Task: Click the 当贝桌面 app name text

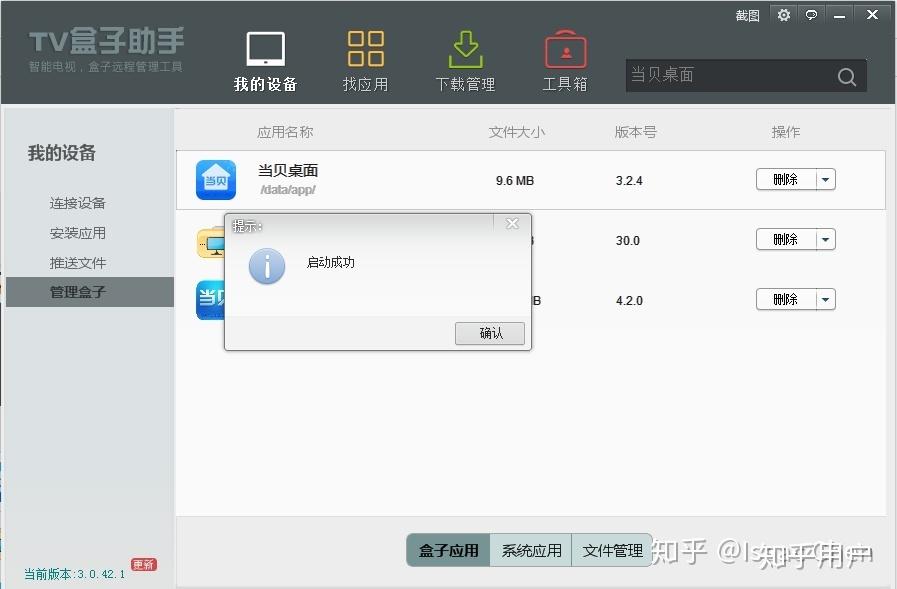Action: coord(288,170)
